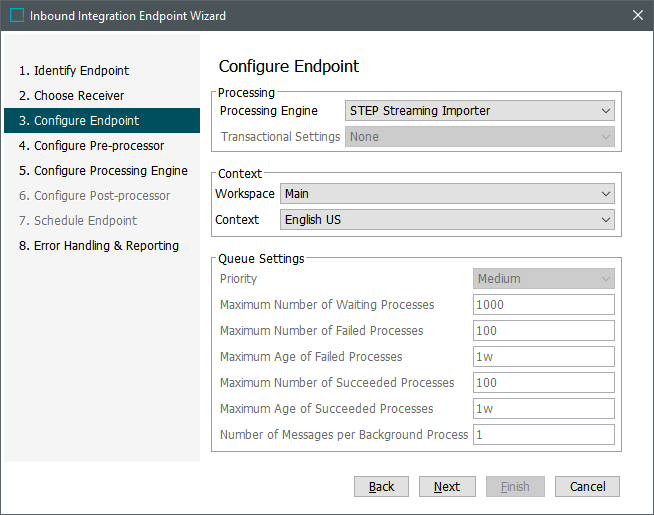
Task: Click the Priority dropdown set to Medium
Action: [x=543, y=279]
